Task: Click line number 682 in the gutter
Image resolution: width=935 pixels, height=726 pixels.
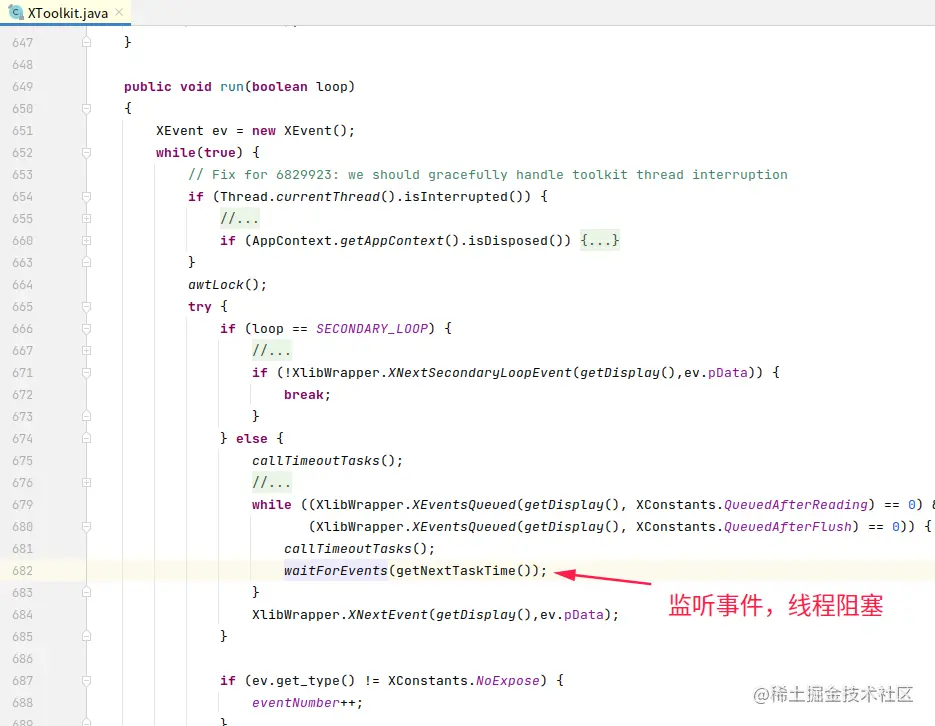Action: (x=23, y=570)
